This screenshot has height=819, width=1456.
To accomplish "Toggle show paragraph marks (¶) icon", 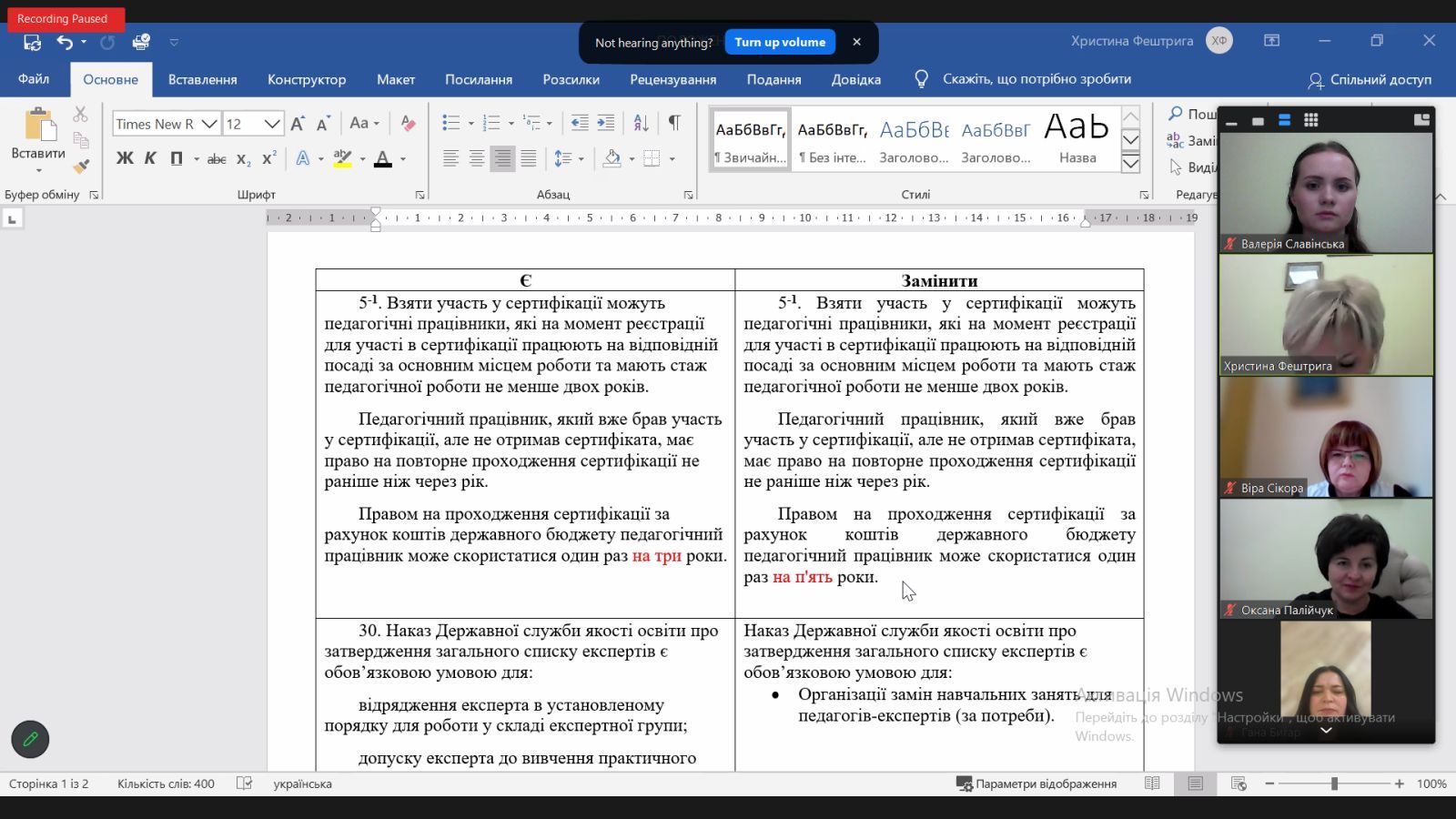I will 674,123.
